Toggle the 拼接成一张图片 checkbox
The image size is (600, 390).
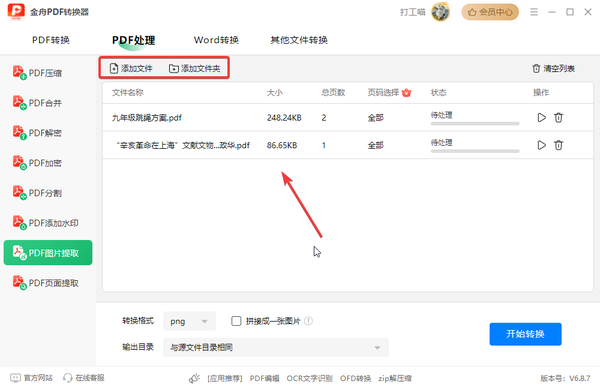pyautogui.click(x=236, y=321)
